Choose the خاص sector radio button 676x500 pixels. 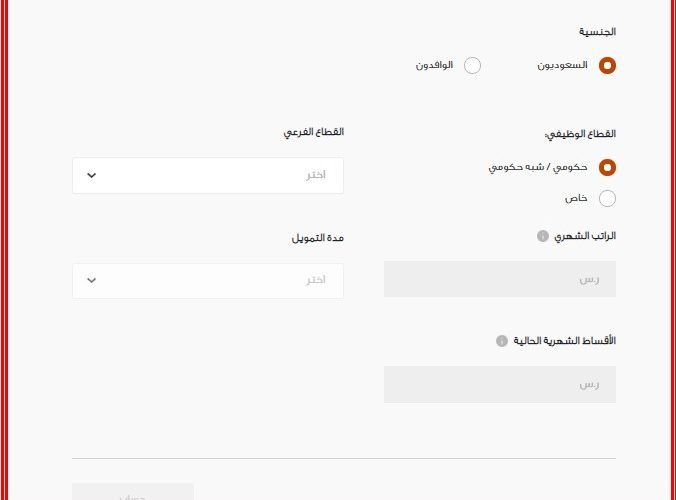(x=607, y=198)
